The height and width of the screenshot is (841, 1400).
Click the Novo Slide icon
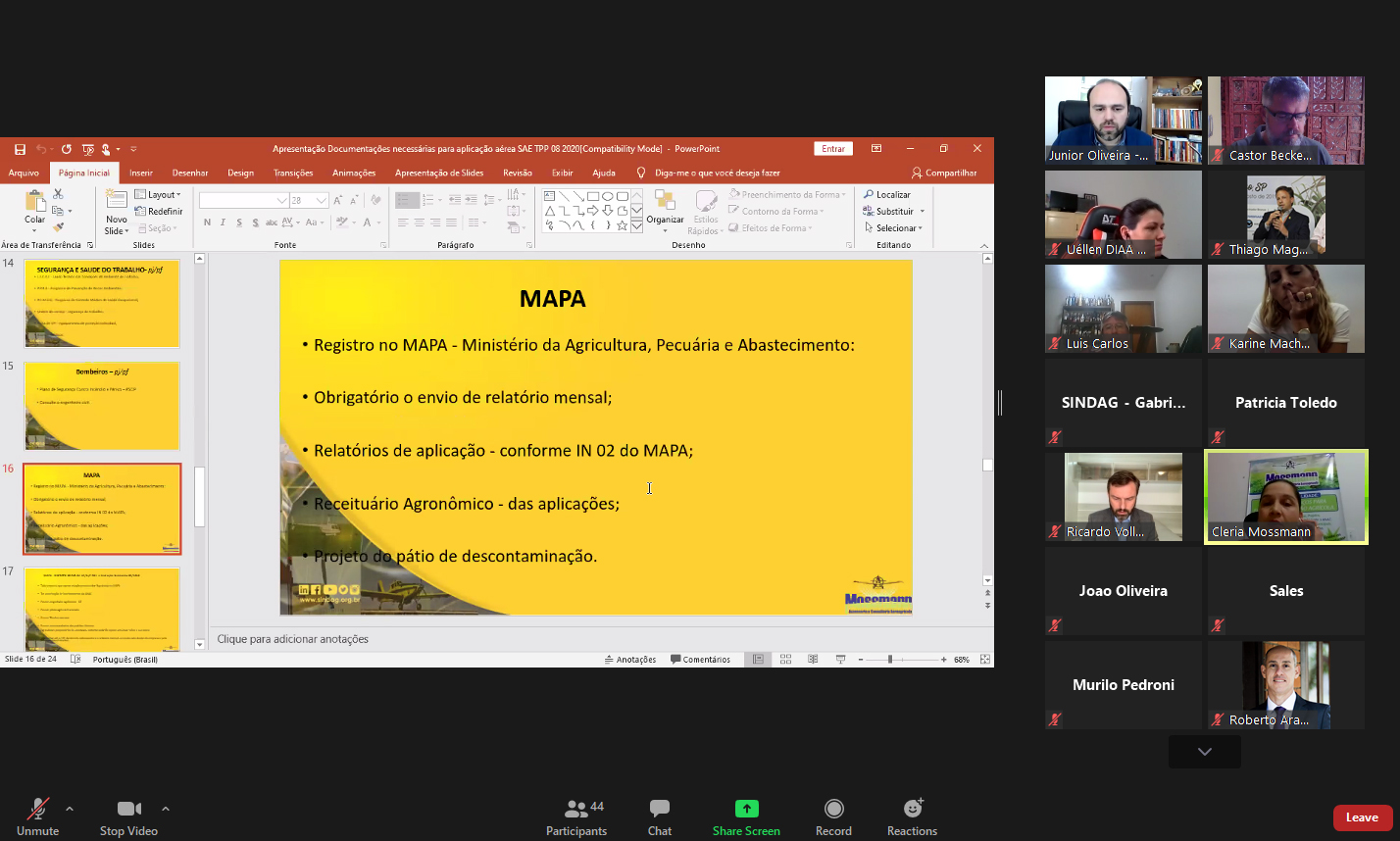click(117, 205)
